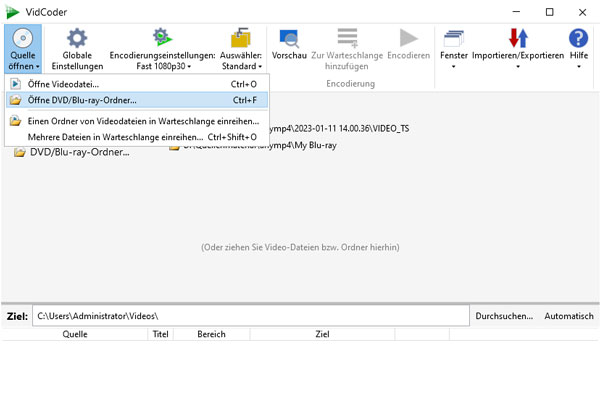Screen dimensions: 600x410
Task: Choose Einen Ordner von Videodateien in Warteschlange einreihen
Action: pyautogui.click(x=137, y=121)
